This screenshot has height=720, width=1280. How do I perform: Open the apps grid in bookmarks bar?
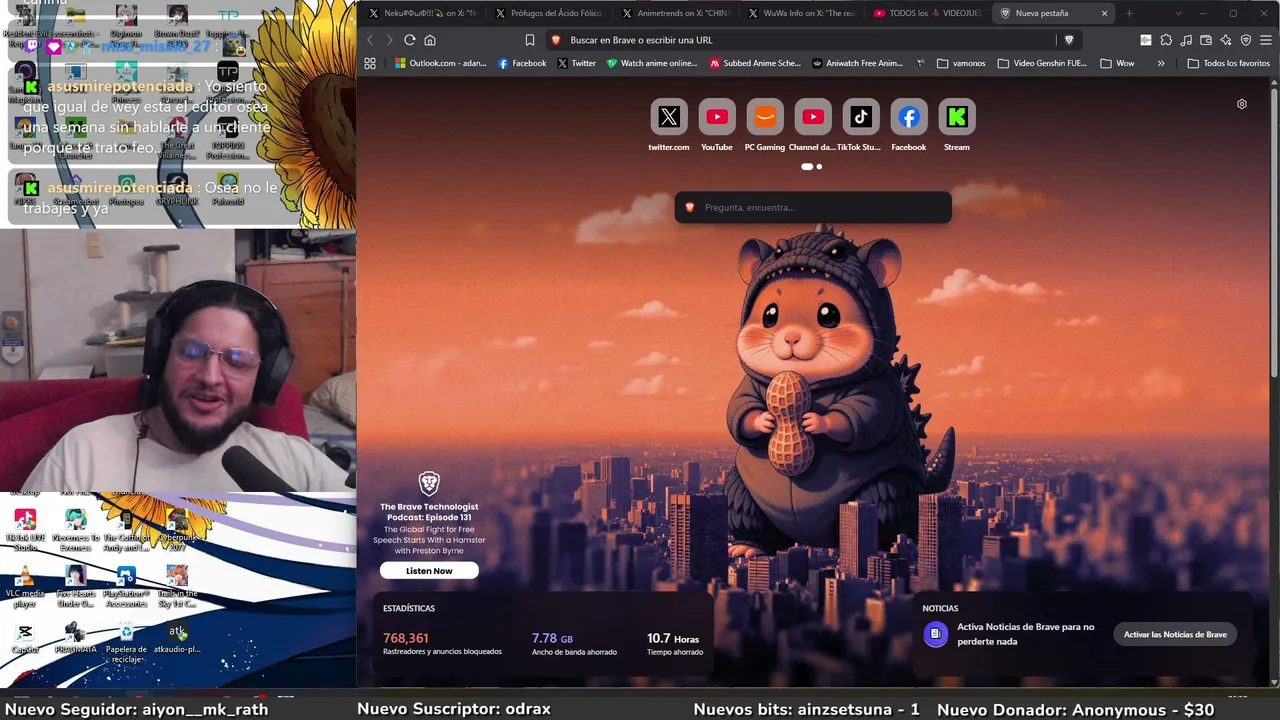point(370,63)
